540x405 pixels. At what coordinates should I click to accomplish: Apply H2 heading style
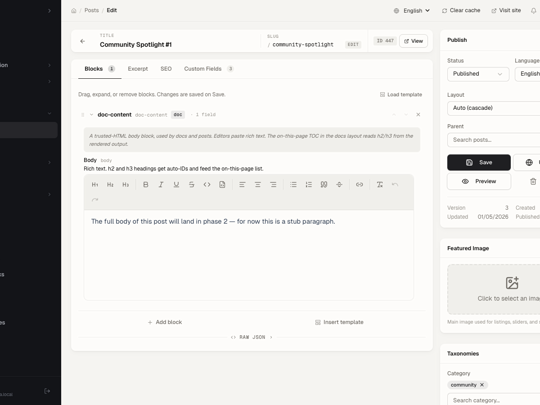coord(110,185)
